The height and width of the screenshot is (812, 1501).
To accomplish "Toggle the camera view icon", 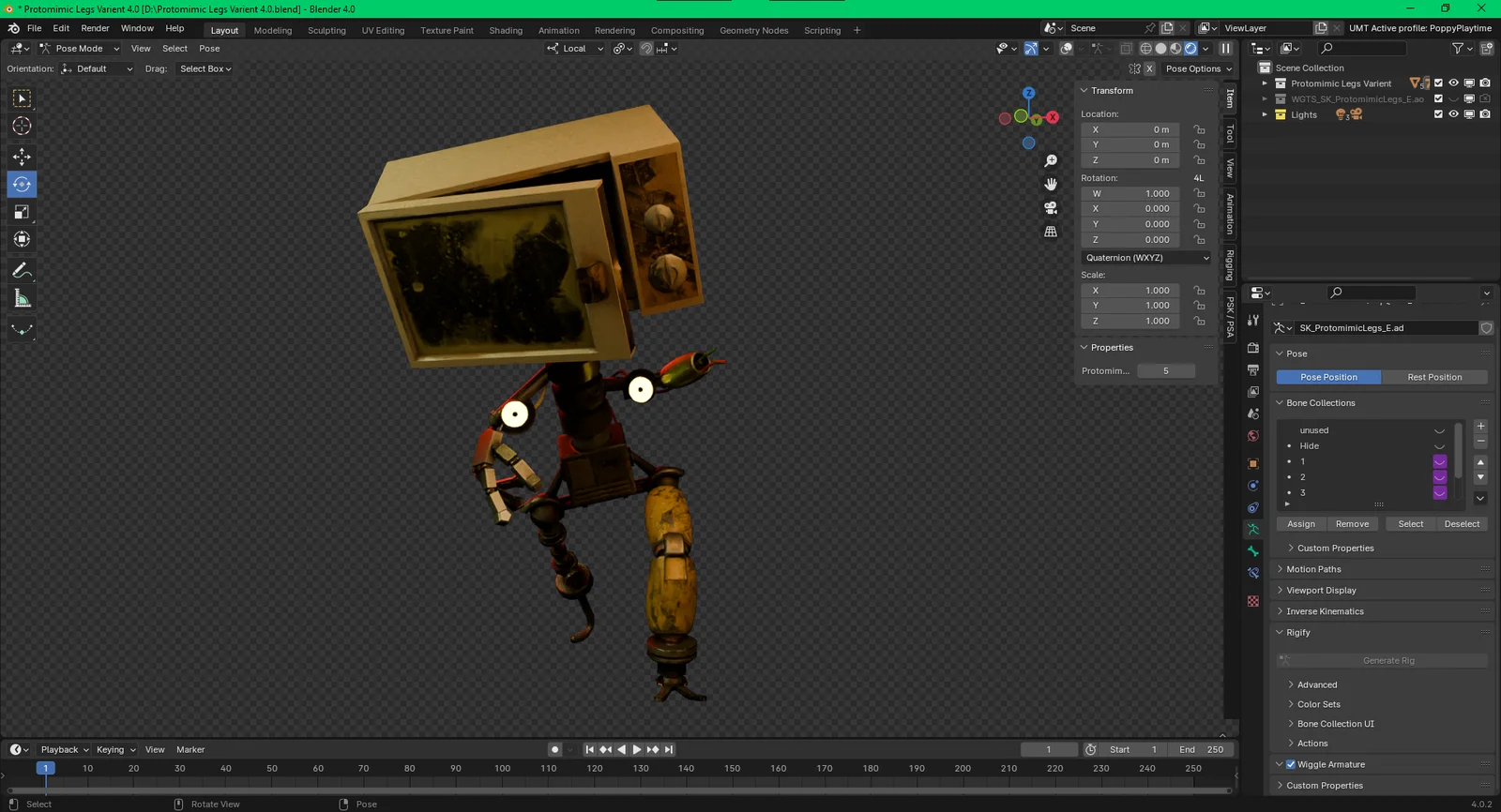I will pyautogui.click(x=1051, y=207).
